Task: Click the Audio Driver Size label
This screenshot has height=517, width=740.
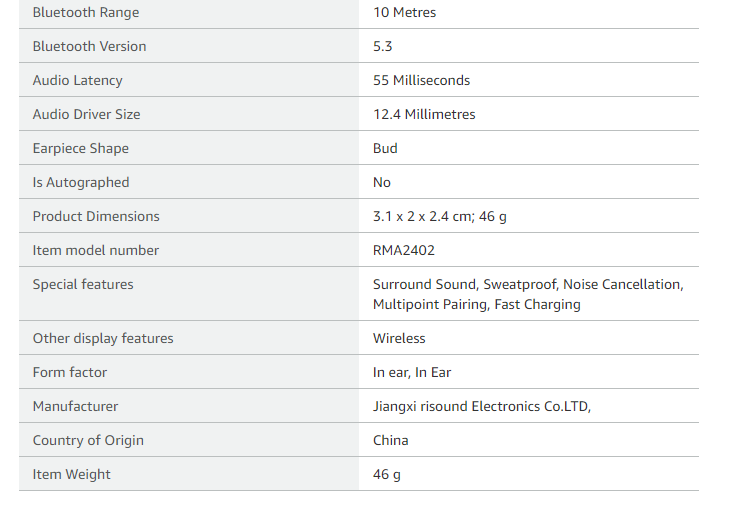Action: (x=86, y=115)
